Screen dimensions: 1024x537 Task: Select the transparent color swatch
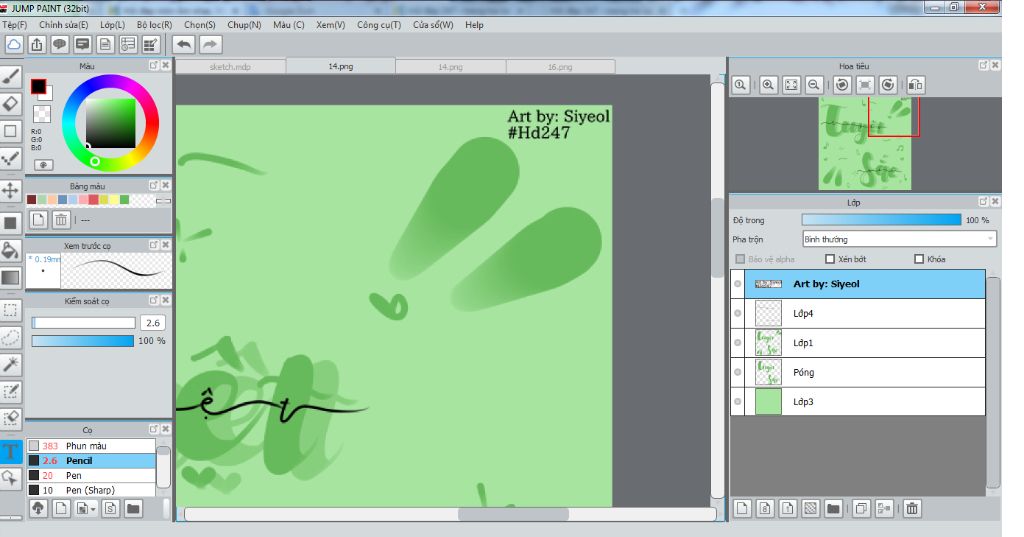[42, 114]
